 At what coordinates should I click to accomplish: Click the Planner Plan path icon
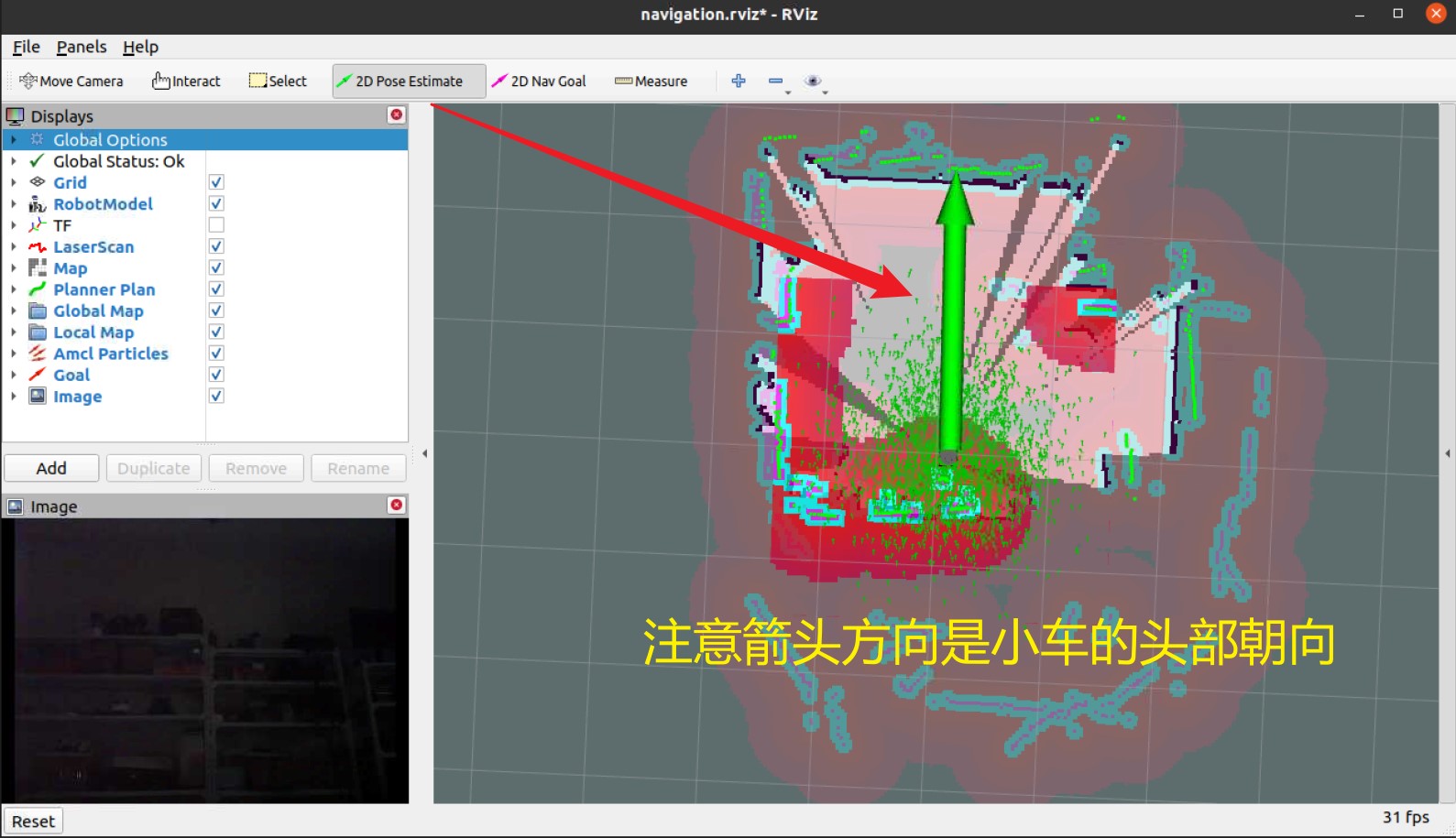38,289
